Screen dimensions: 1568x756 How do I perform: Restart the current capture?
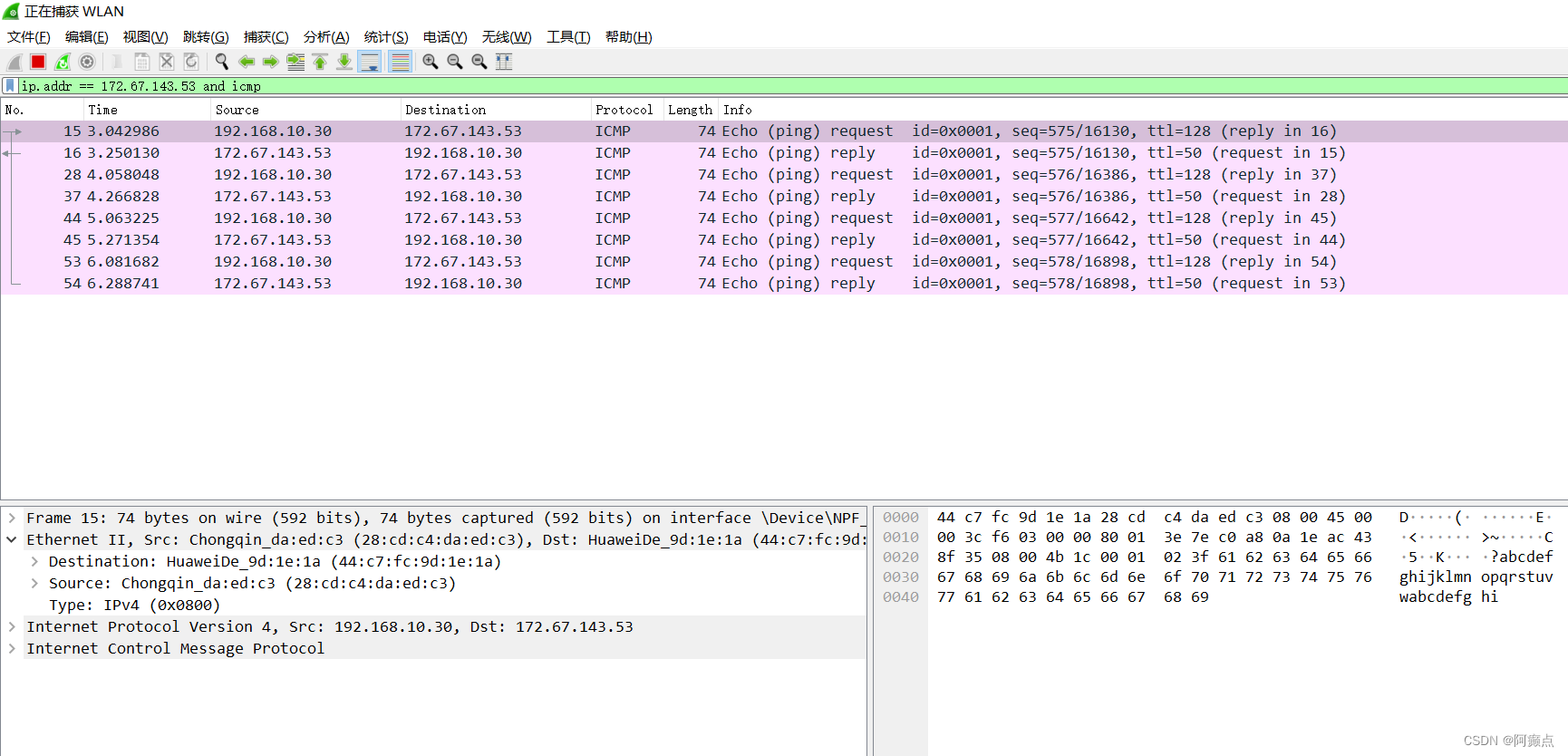tap(63, 62)
